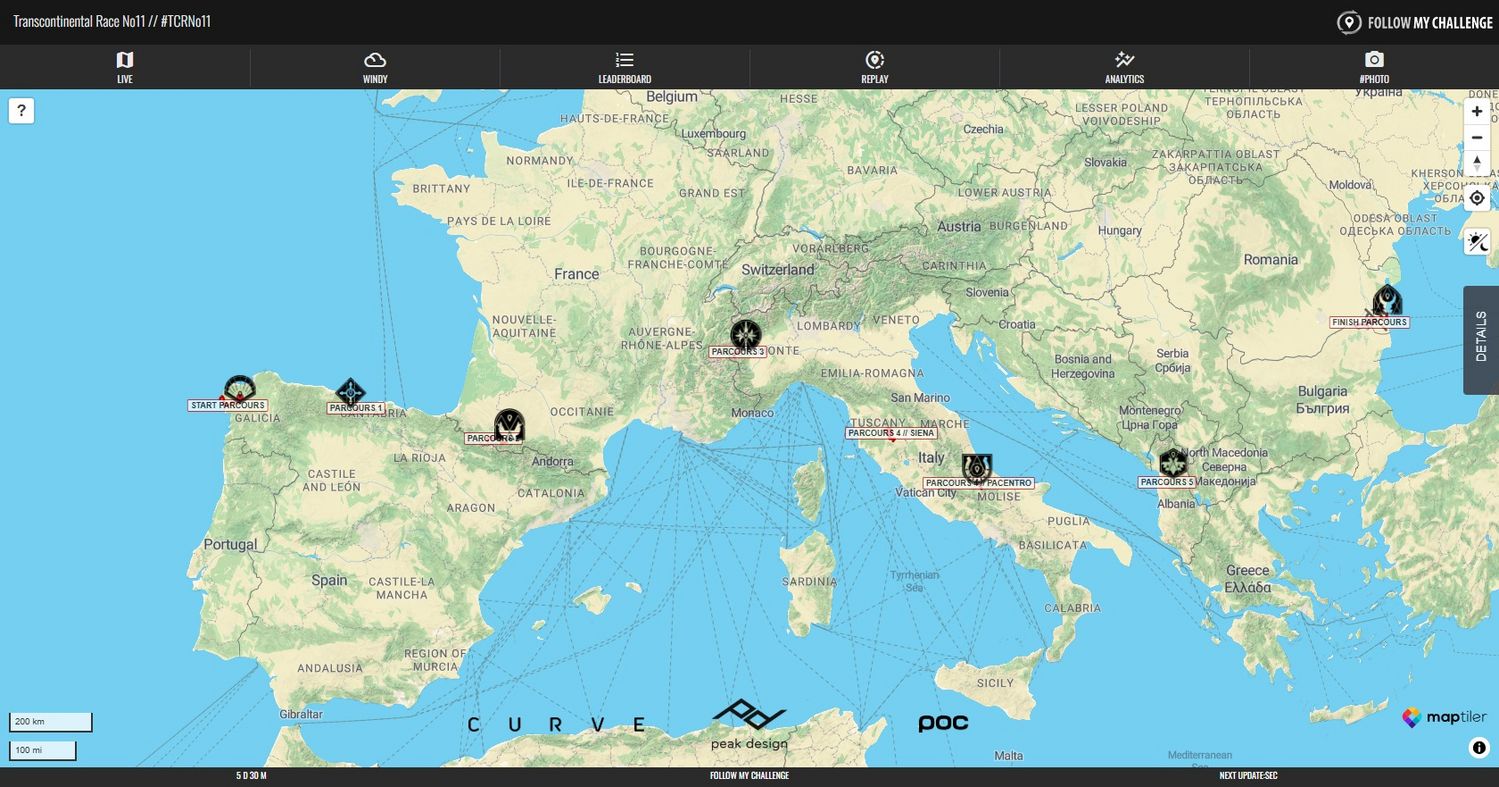This screenshot has width=1499, height=787.
Task: Locate my position on map
Action: click(1477, 198)
